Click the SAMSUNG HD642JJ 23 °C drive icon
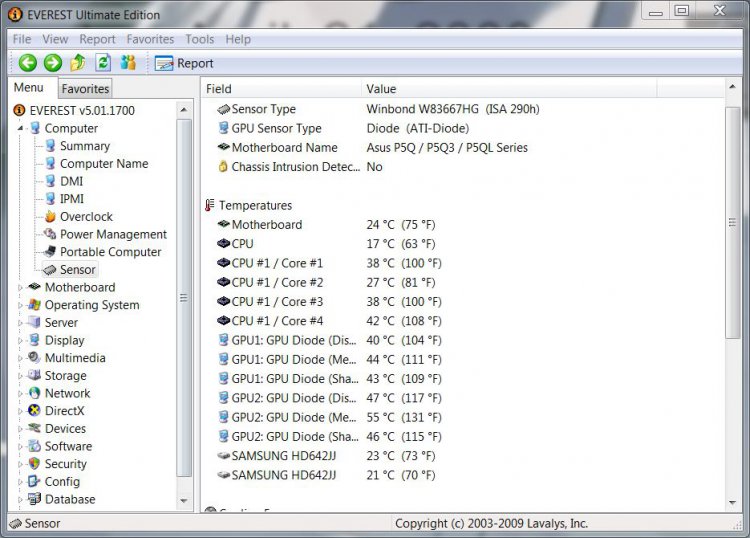This screenshot has width=750, height=538. pyautogui.click(x=223, y=456)
